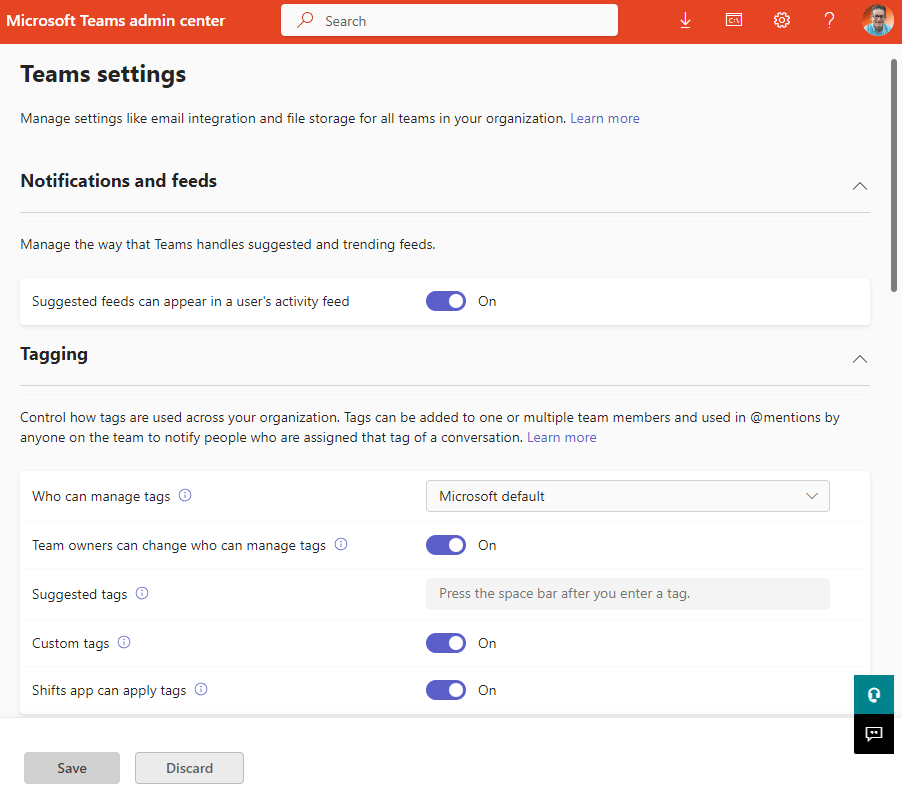
Task: Open the headset support panel
Action: click(x=873, y=694)
